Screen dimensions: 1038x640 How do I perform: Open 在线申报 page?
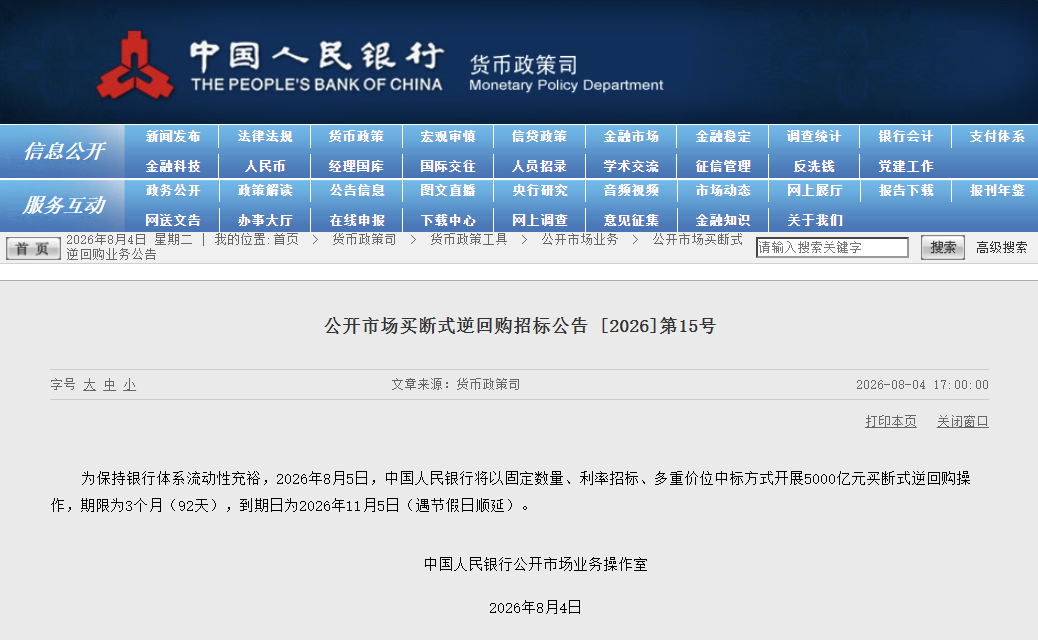click(x=356, y=220)
